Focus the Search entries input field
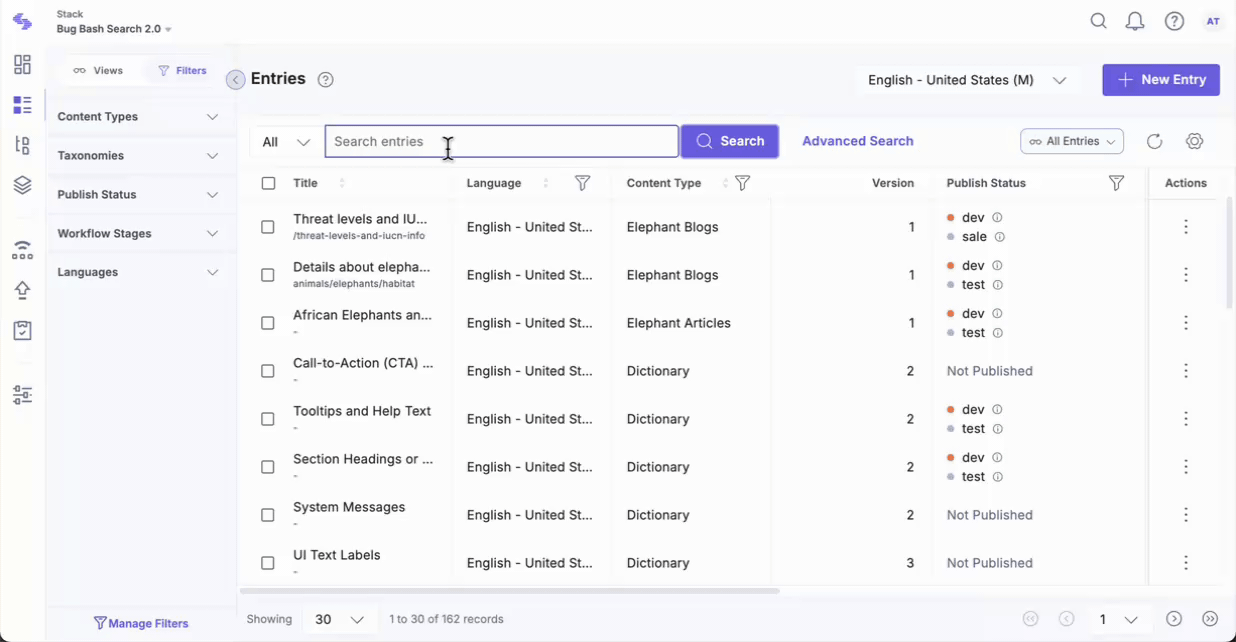 coord(502,141)
